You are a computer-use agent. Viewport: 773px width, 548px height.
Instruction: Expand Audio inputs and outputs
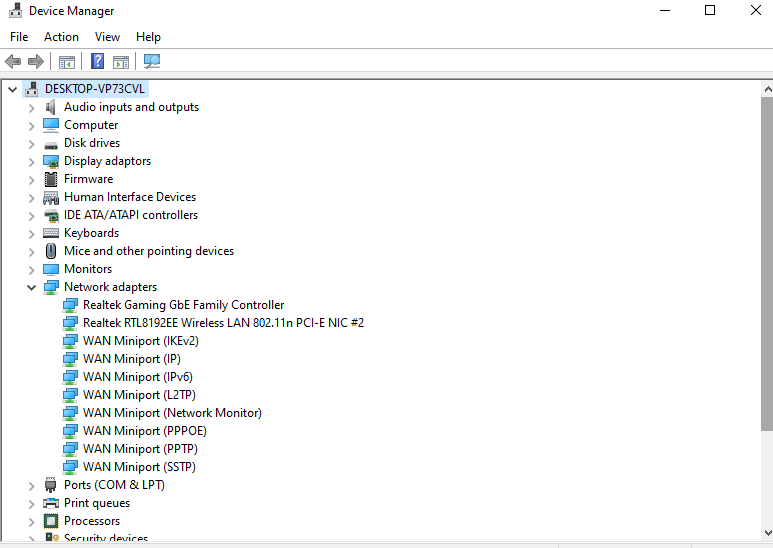(32, 108)
